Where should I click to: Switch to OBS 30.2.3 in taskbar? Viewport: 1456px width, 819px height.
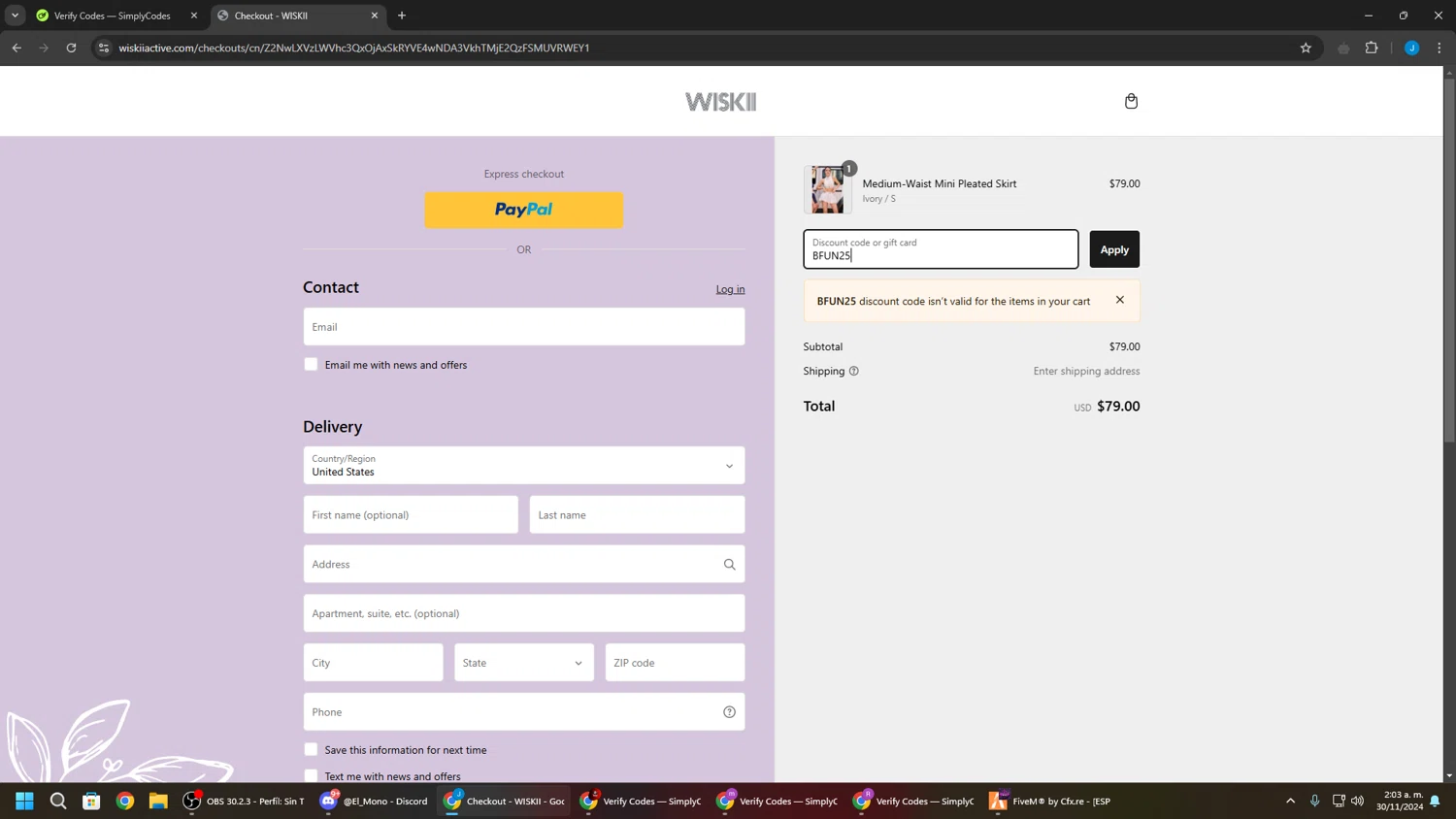[x=244, y=801]
